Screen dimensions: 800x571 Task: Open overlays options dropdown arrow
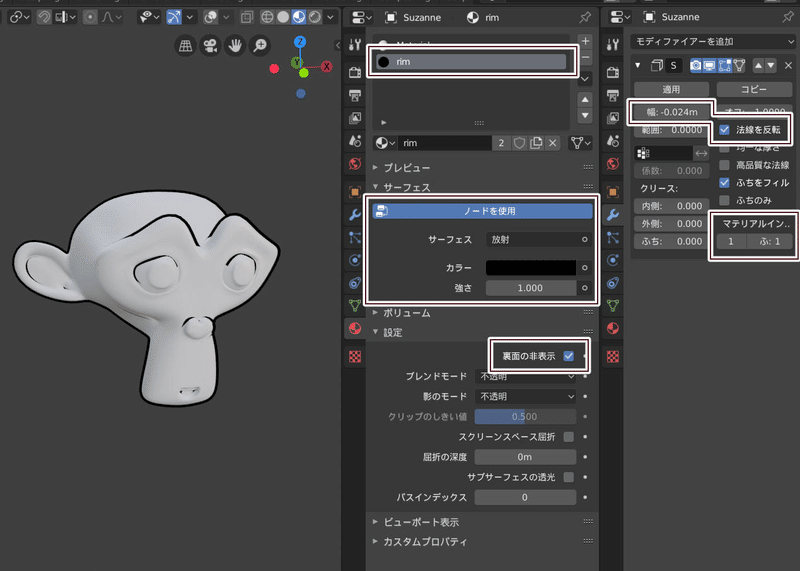(x=226, y=17)
